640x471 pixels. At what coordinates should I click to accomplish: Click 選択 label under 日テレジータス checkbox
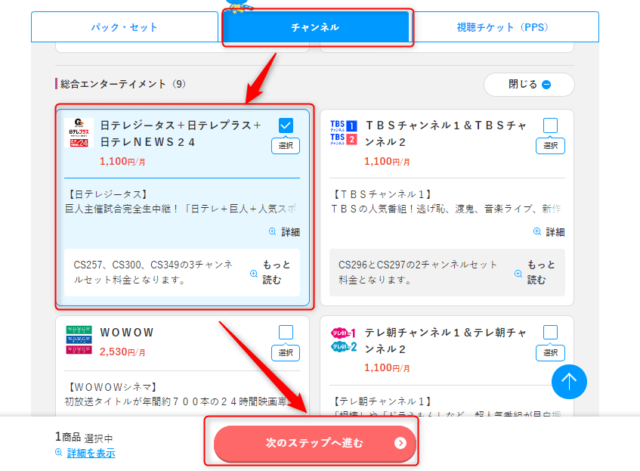click(286, 146)
